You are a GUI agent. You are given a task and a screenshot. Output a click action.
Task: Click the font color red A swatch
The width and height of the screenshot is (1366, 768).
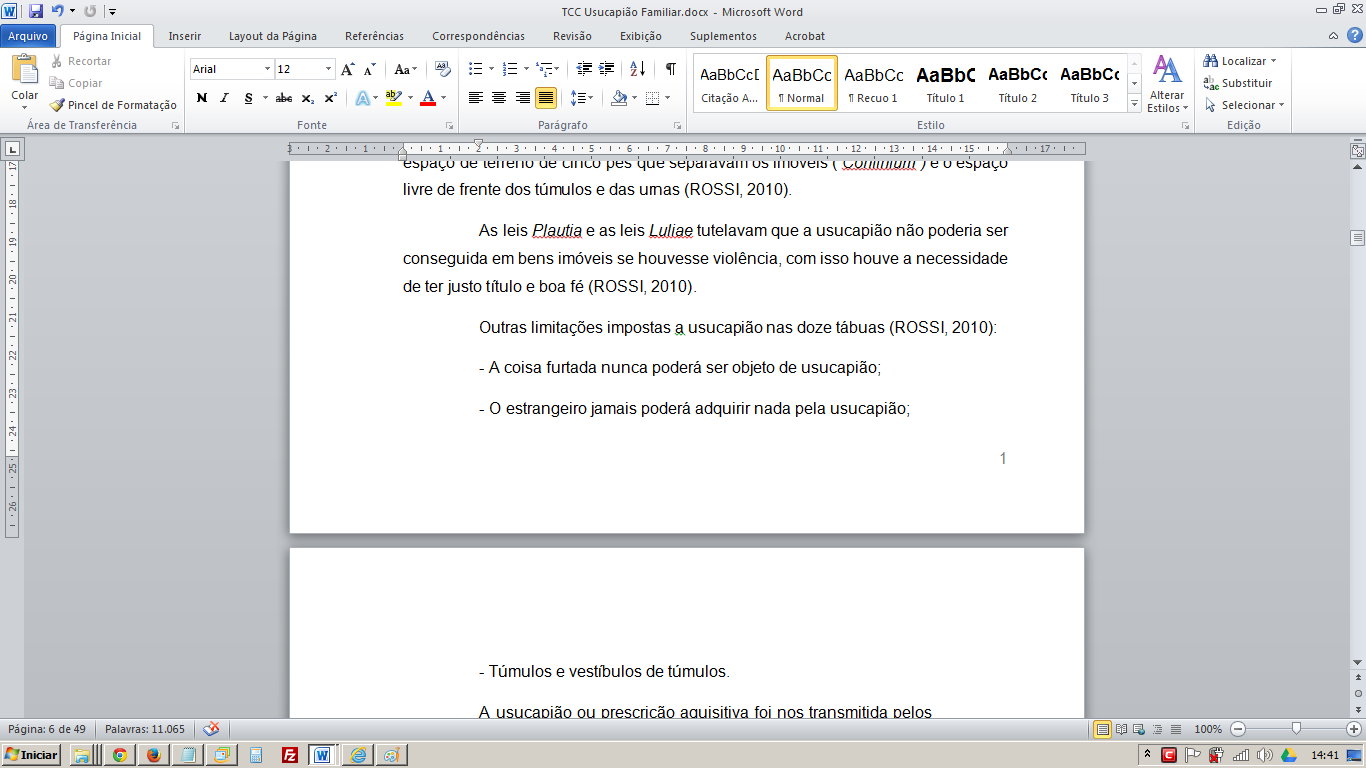(x=428, y=98)
